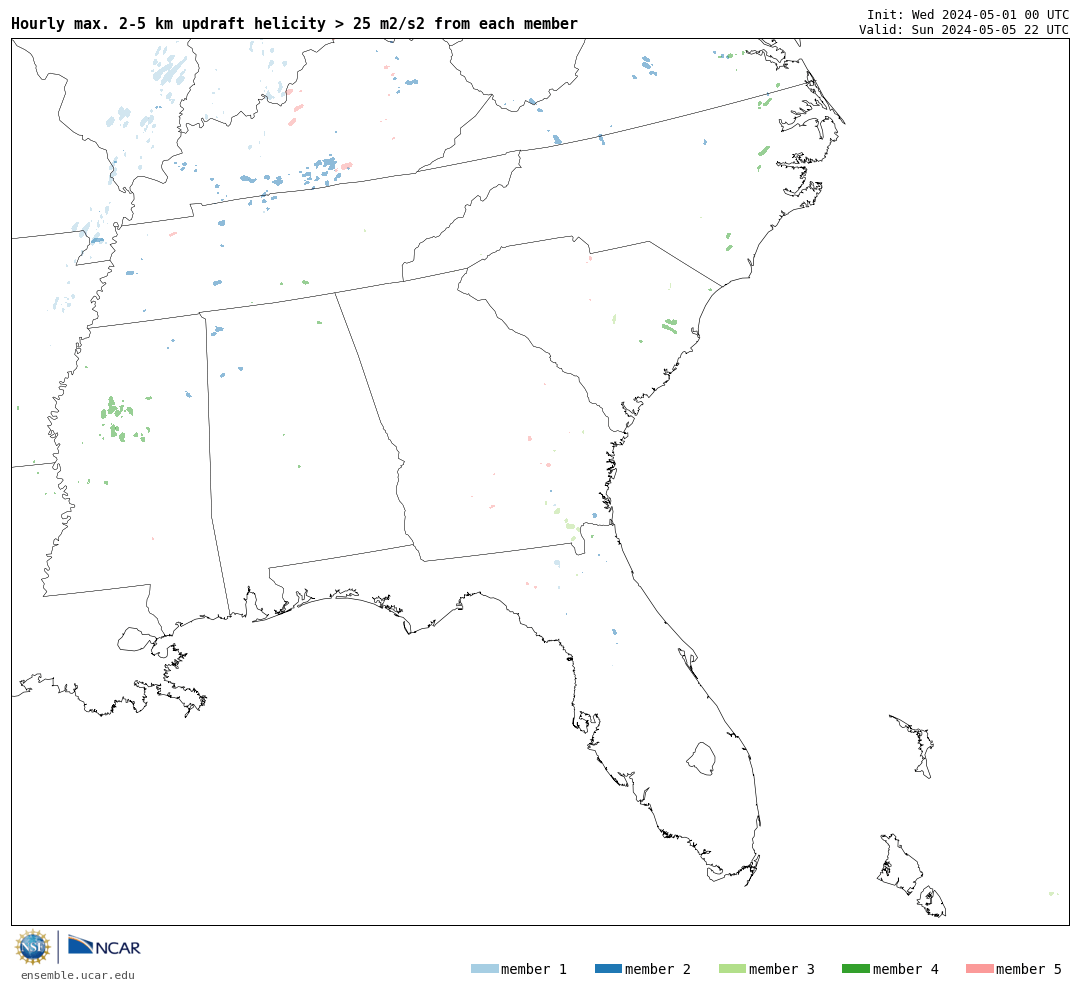Click the 'Valid: Sun 2024-05-05 22 UTC' text

click(964, 30)
